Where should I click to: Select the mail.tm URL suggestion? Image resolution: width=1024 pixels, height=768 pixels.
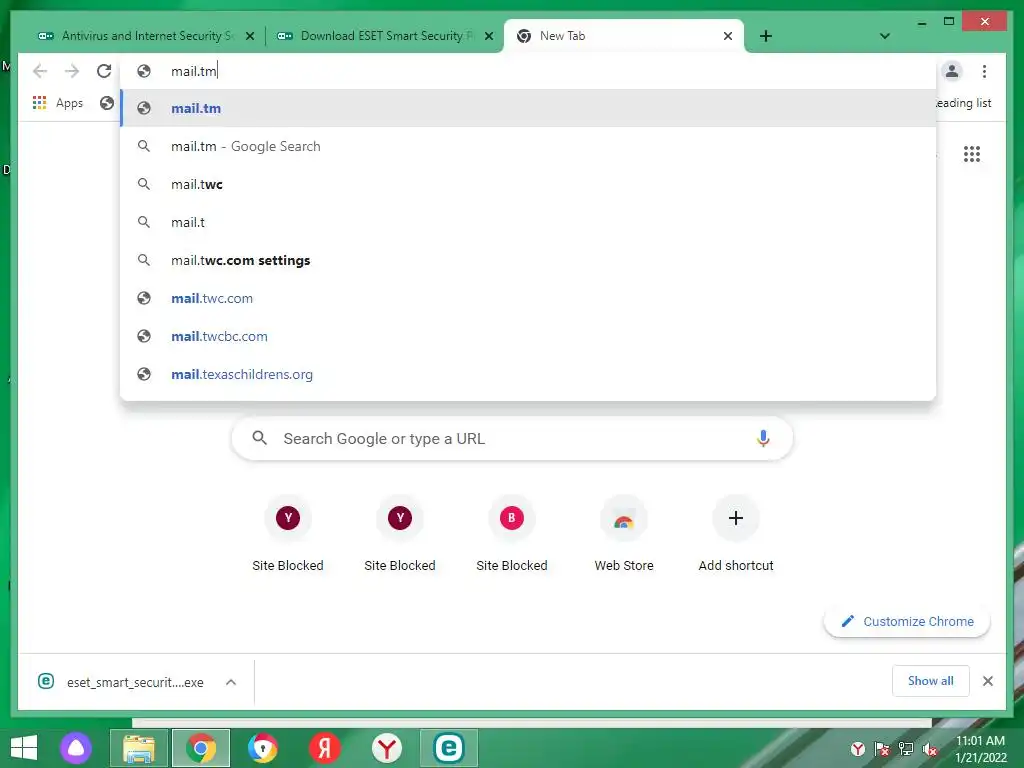[528, 108]
